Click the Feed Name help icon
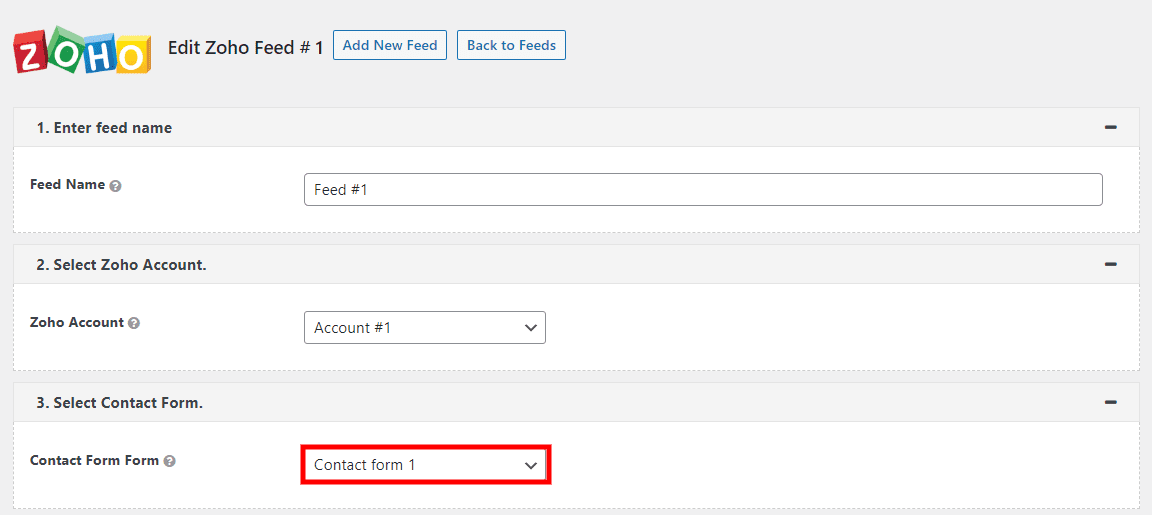The image size is (1152, 515). [x=116, y=186]
